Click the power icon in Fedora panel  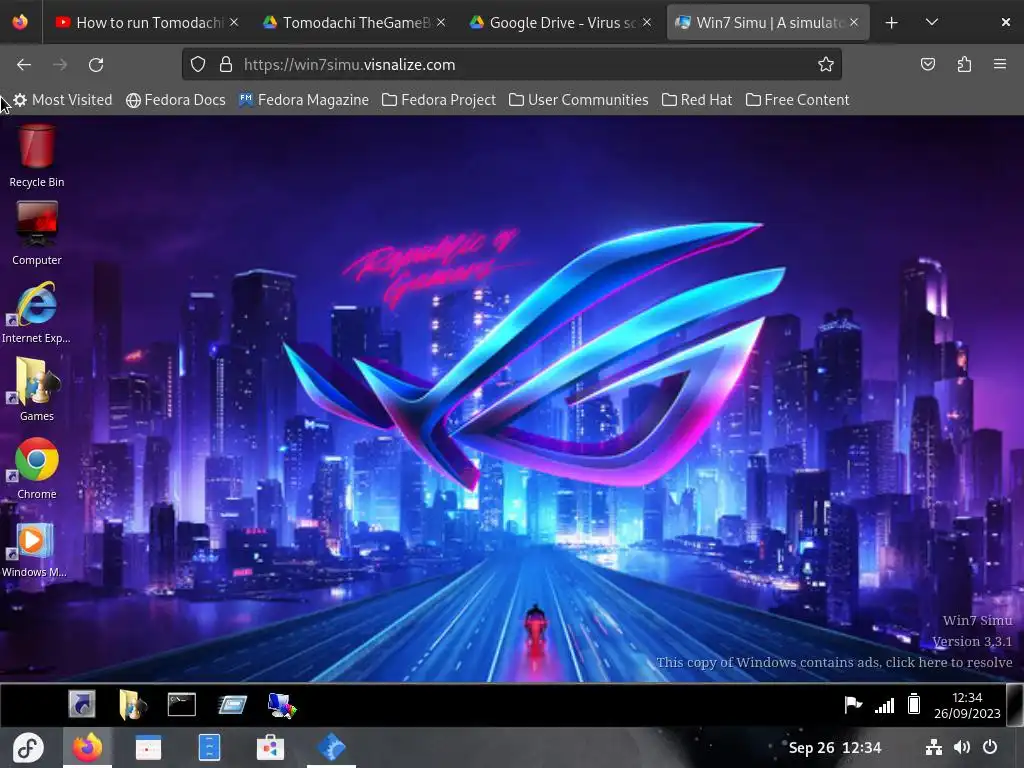(x=990, y=747)
